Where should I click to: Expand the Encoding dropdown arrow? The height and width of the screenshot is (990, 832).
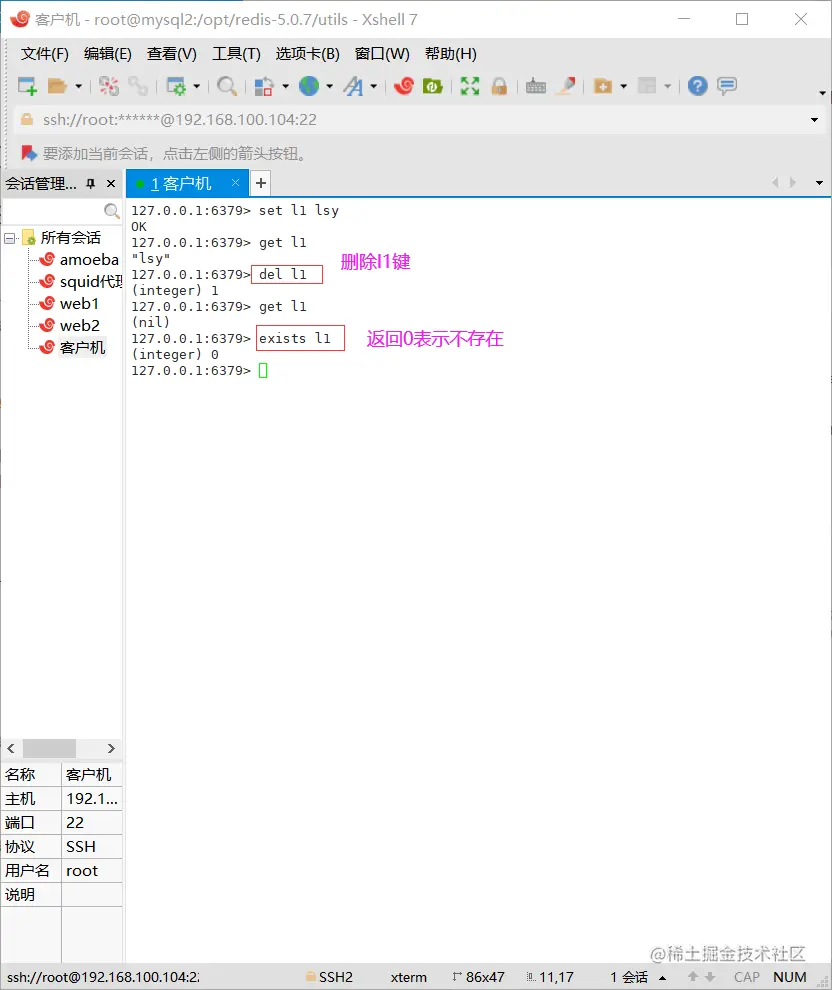coord(329,86)
